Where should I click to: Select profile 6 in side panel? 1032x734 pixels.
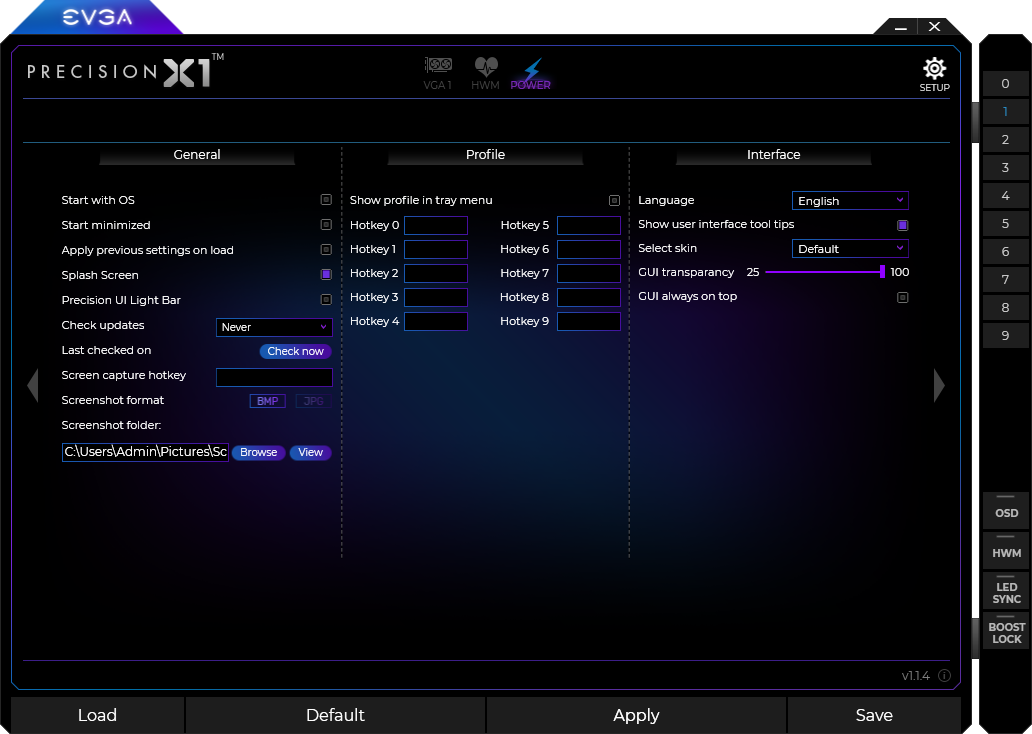[x=1005, y=251]
